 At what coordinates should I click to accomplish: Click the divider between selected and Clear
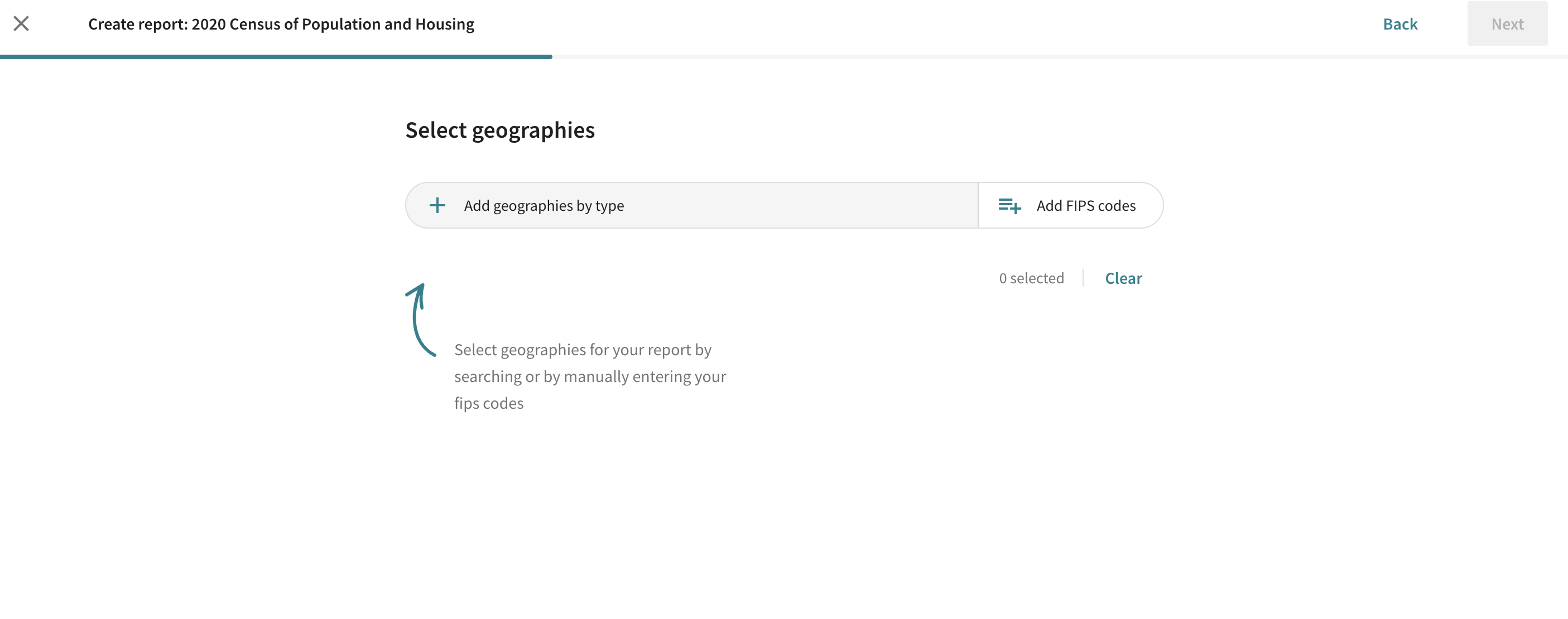[x=1083, y=278]
